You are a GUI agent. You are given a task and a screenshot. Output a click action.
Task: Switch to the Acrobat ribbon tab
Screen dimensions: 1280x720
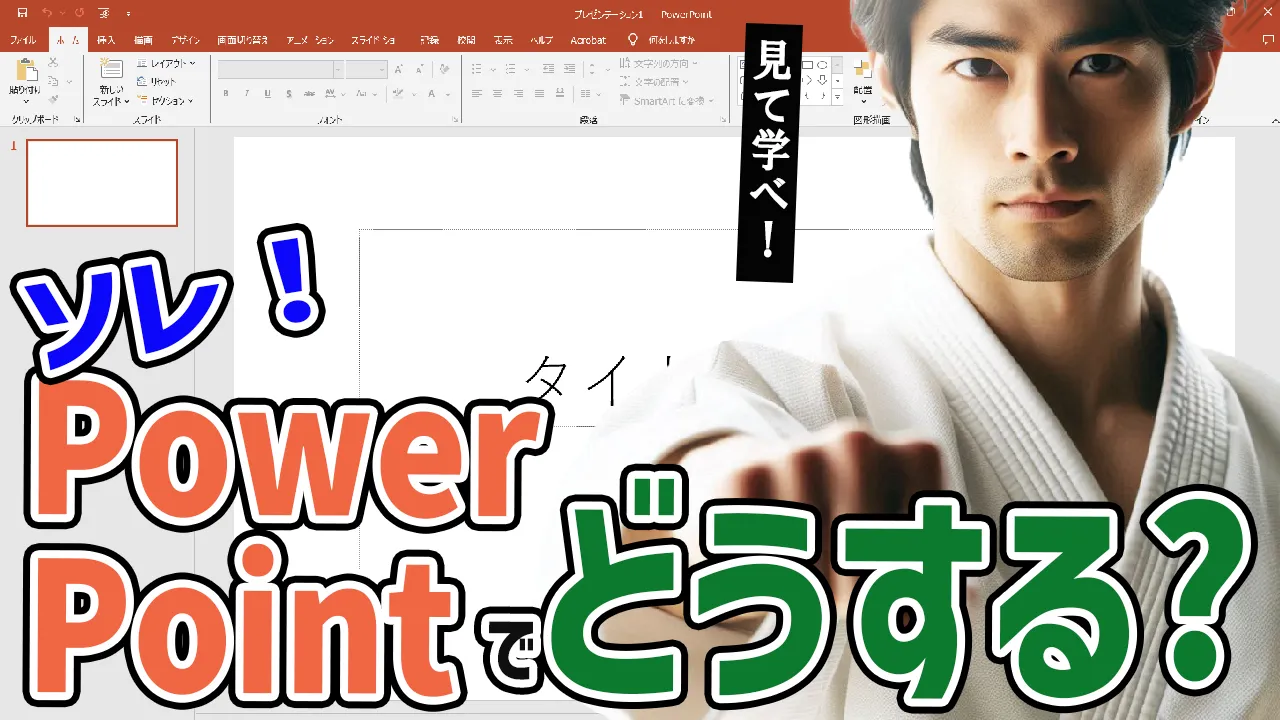pyautogui.click(x=588, y=40)
